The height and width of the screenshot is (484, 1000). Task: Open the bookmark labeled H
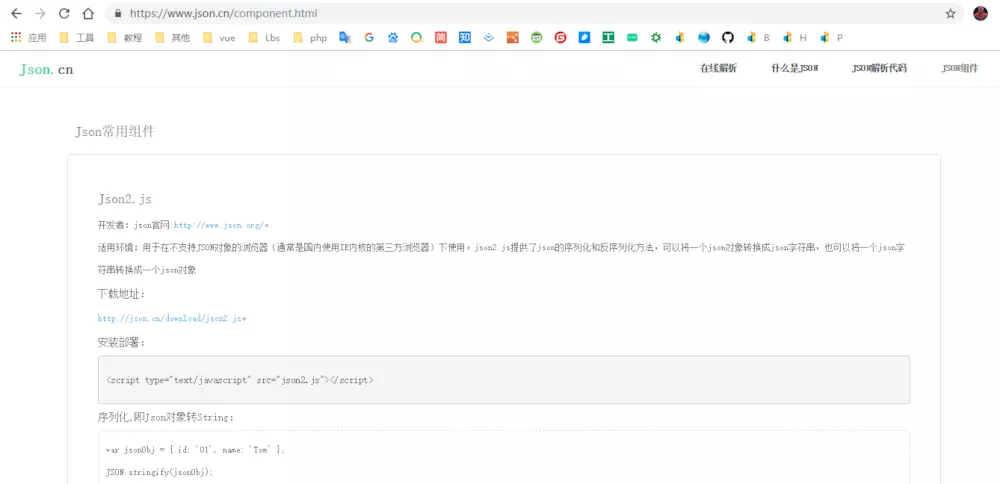(795, 38)
